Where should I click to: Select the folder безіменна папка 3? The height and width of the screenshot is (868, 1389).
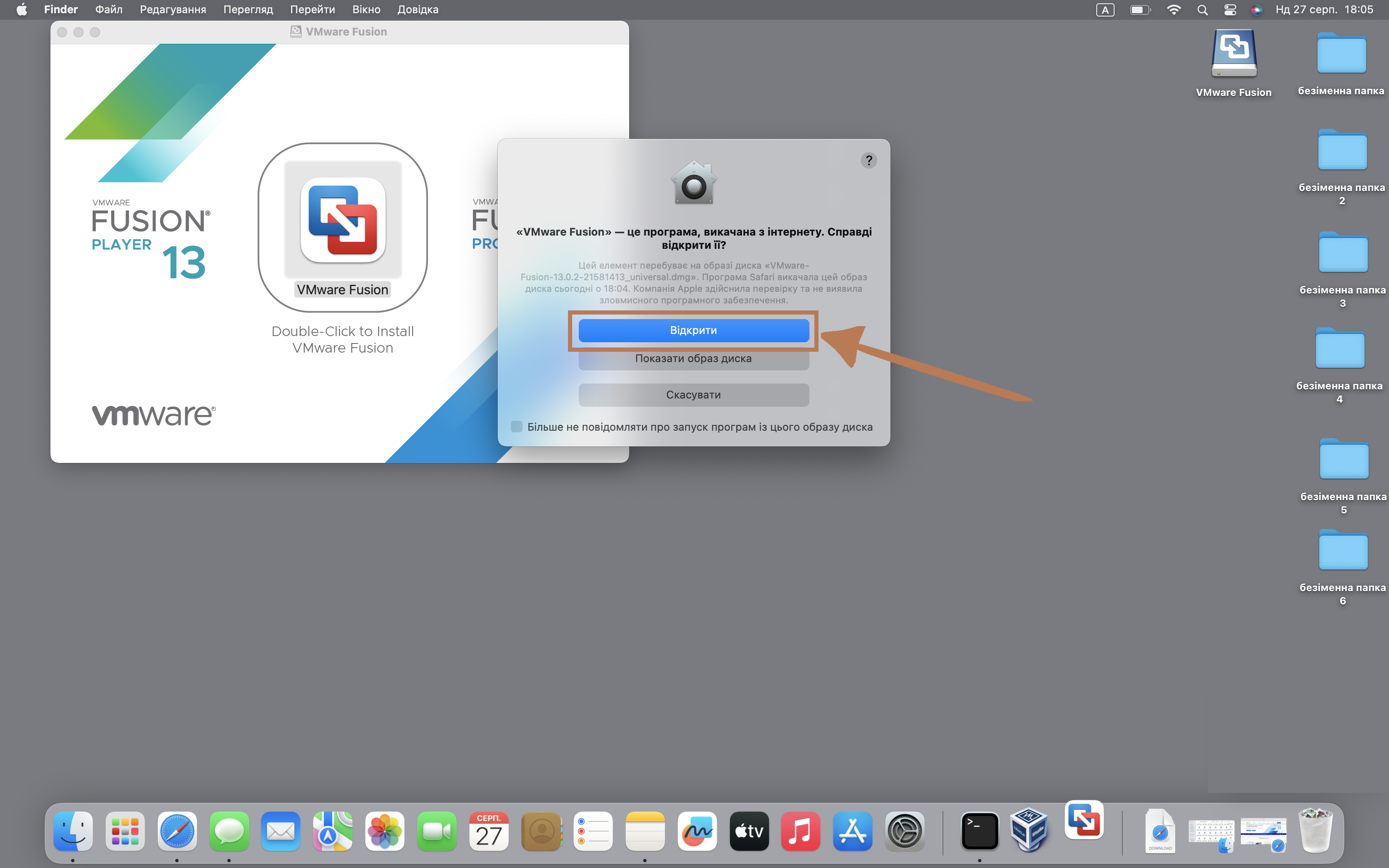pos(1343,252)
